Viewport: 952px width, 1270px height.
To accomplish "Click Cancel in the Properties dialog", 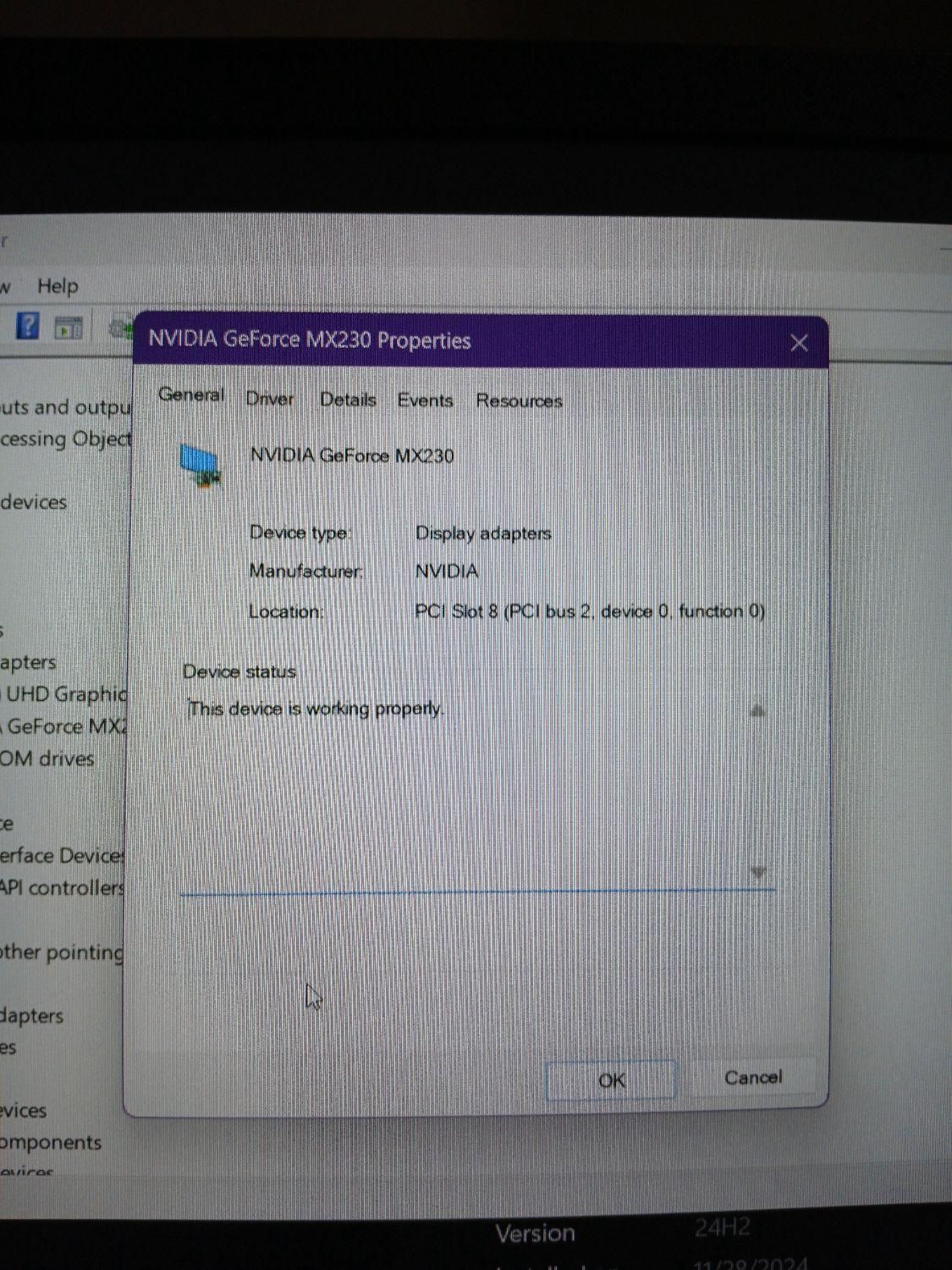I will (753, 1077).
